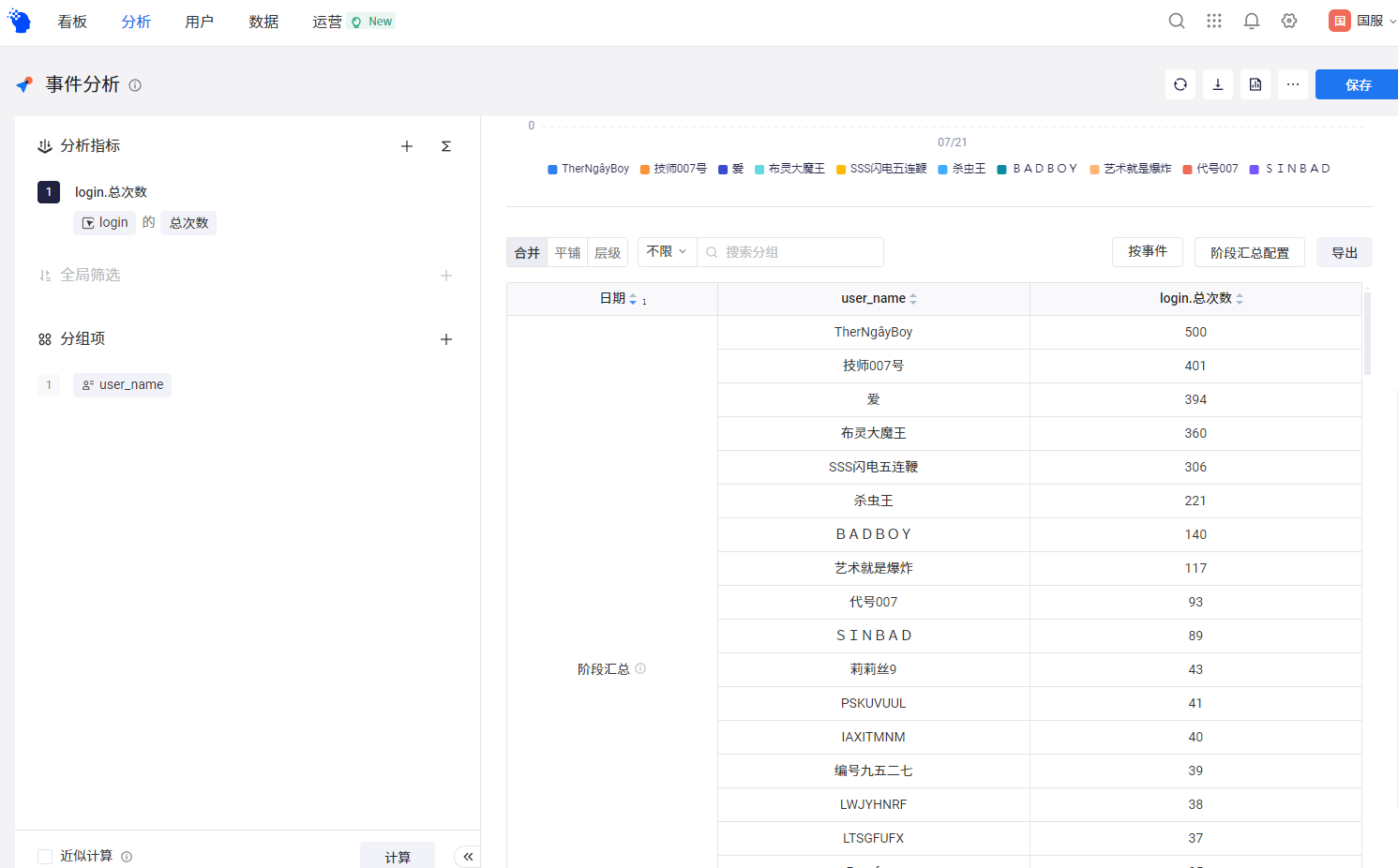Click the 搜索分组 search field
Screen dimensions: 1398x868
790,252
